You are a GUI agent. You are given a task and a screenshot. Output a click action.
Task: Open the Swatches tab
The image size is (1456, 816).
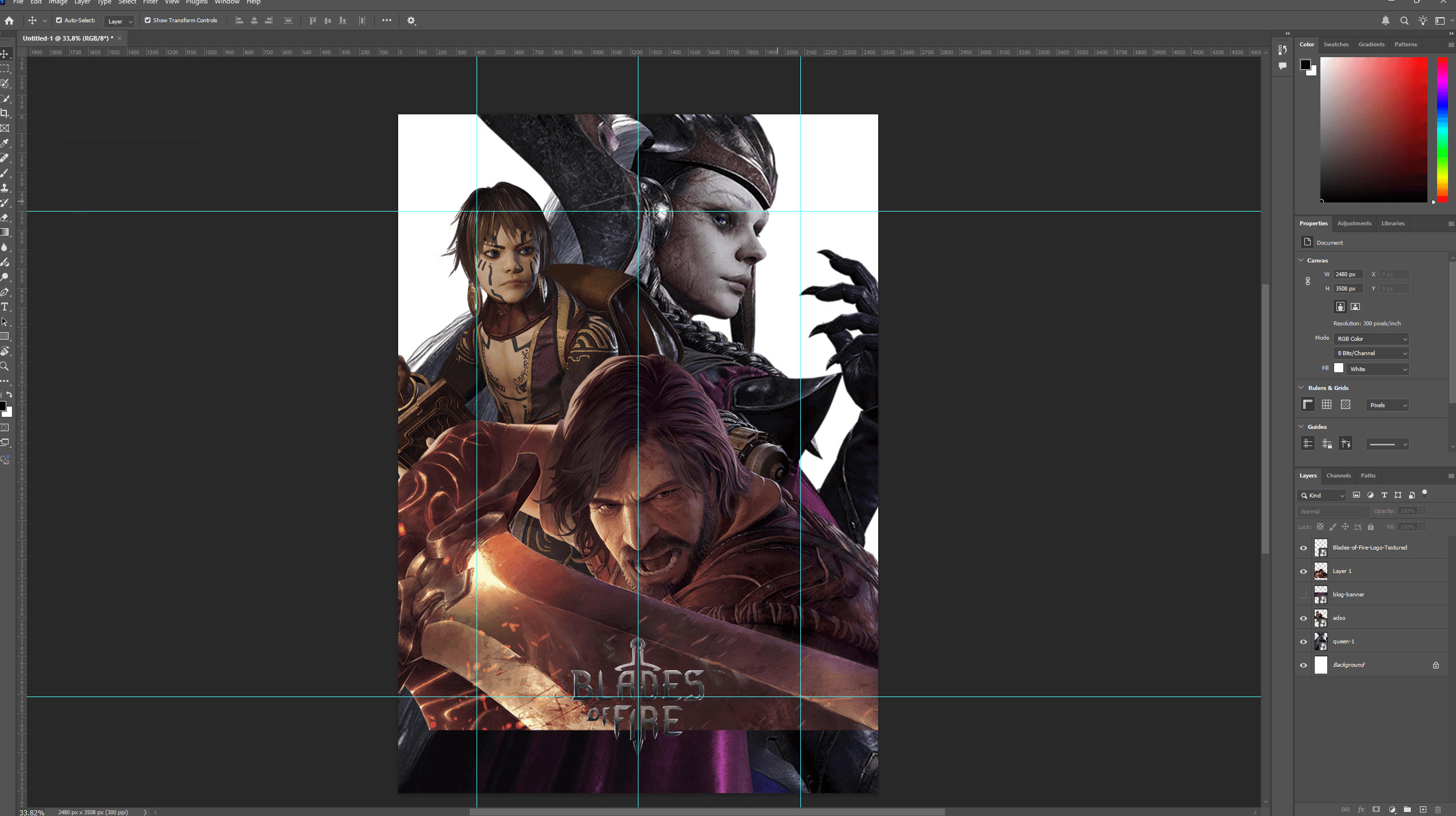pos(1335,45)
